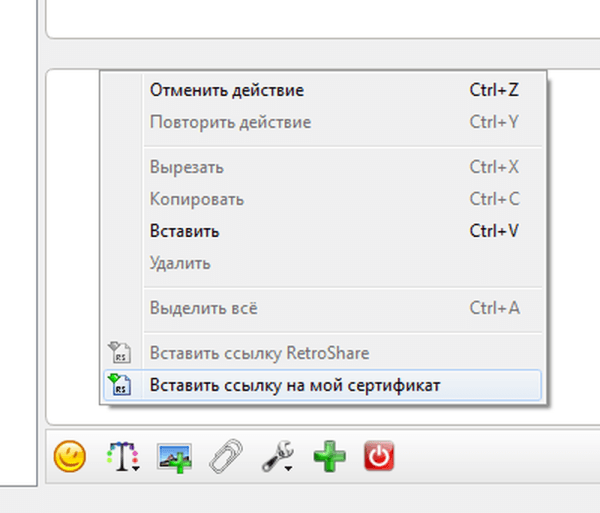
Task: Click the RetroShare link icon in the menu
Action: click(119, 353)
